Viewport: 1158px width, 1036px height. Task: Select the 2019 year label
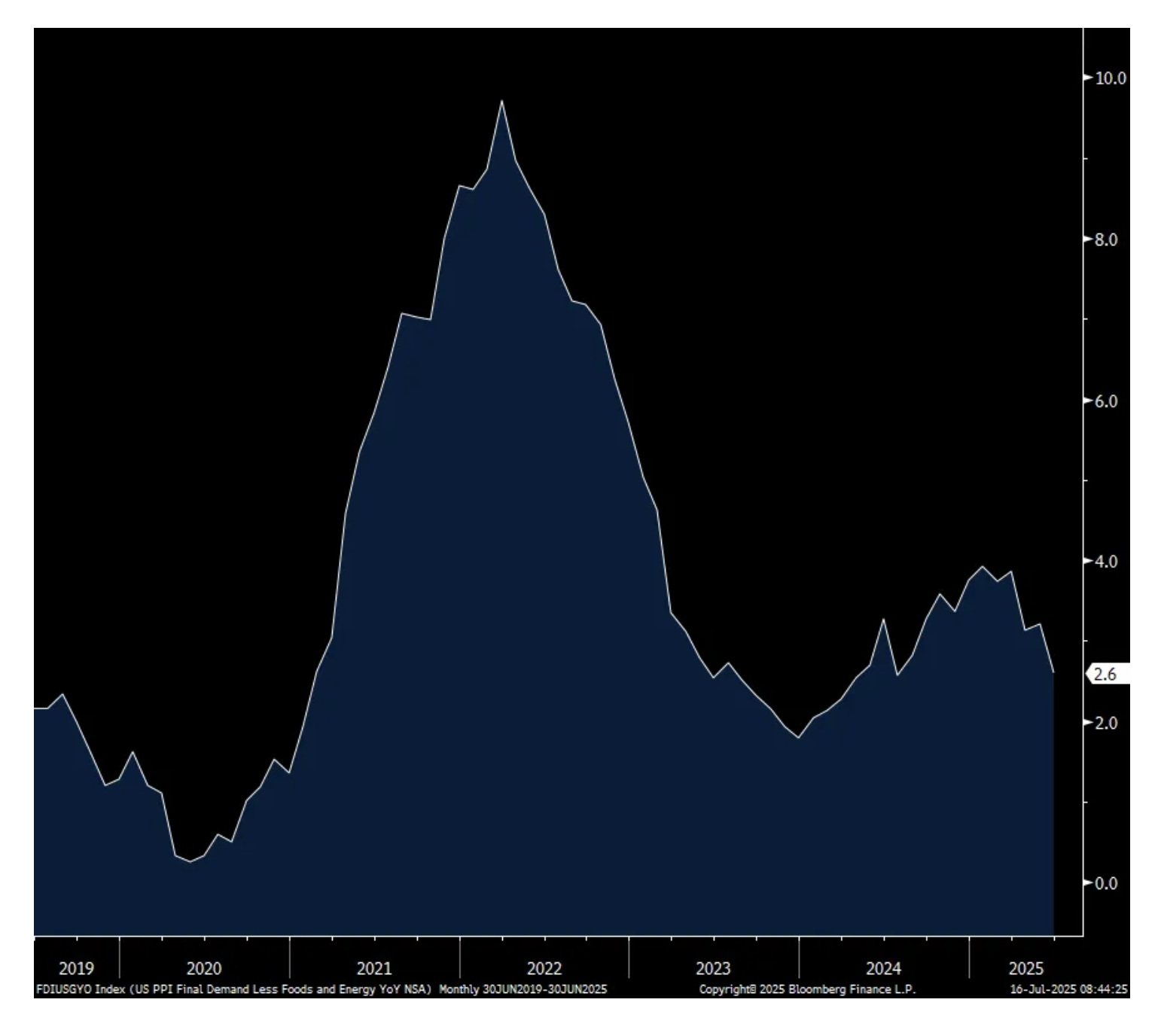coord(76,968)
